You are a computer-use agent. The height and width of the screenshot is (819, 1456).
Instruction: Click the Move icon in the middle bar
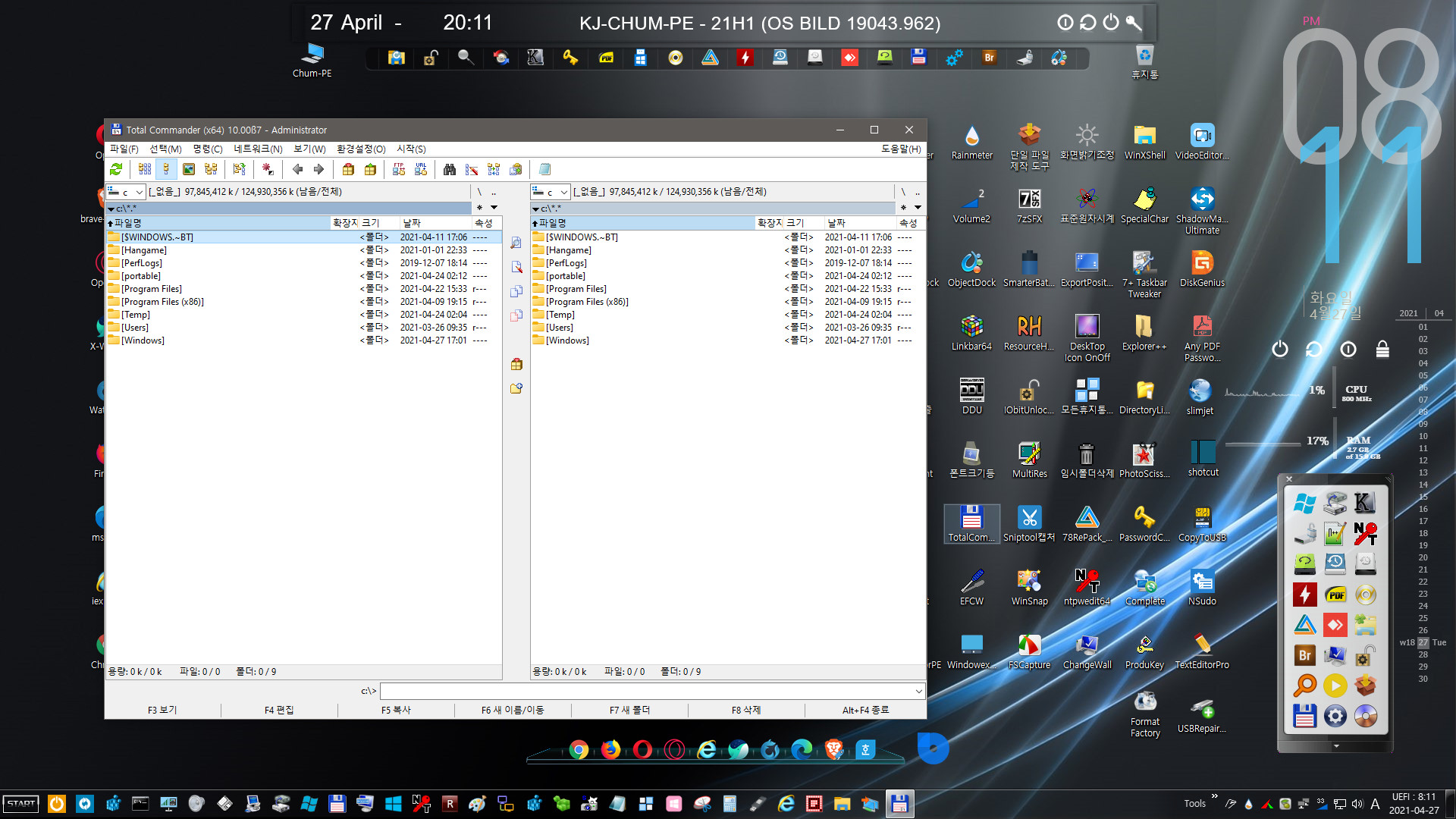[x=516, y=315]
